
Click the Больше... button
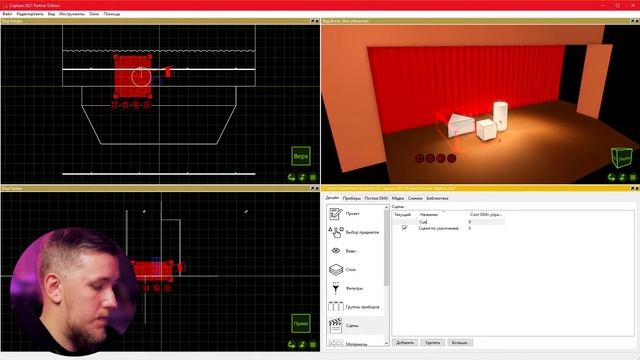[460, 342]
